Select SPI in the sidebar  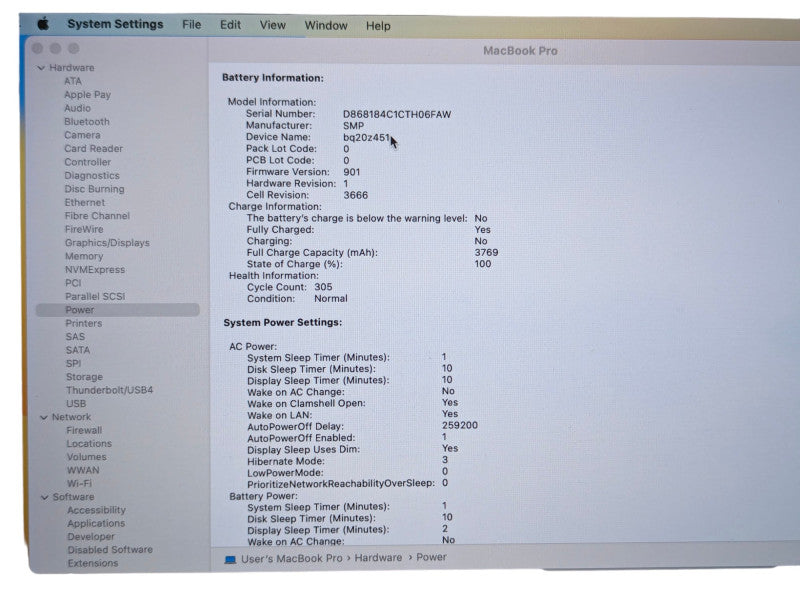pyautogui.click(x=73, y=363)
